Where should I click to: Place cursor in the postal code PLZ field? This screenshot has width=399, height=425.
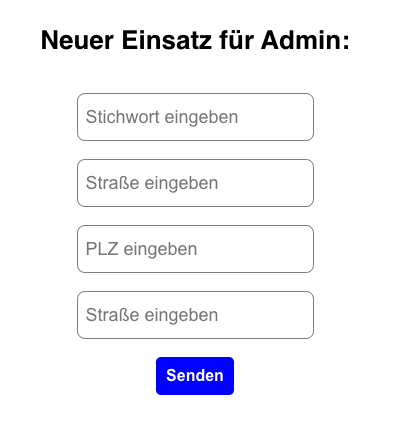pos(195,249)
